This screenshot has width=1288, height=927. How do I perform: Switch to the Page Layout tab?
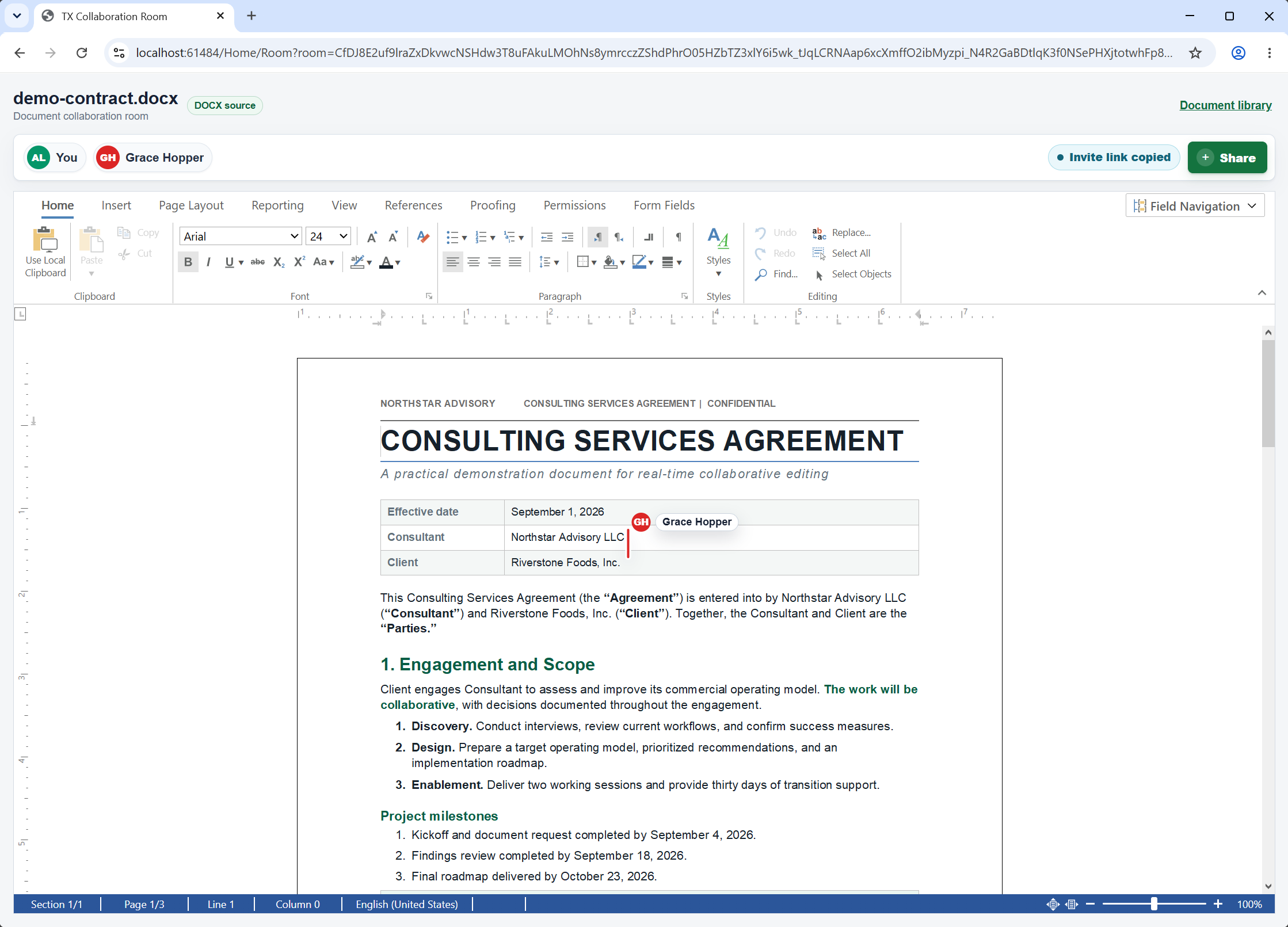click(x=191, y=205)
